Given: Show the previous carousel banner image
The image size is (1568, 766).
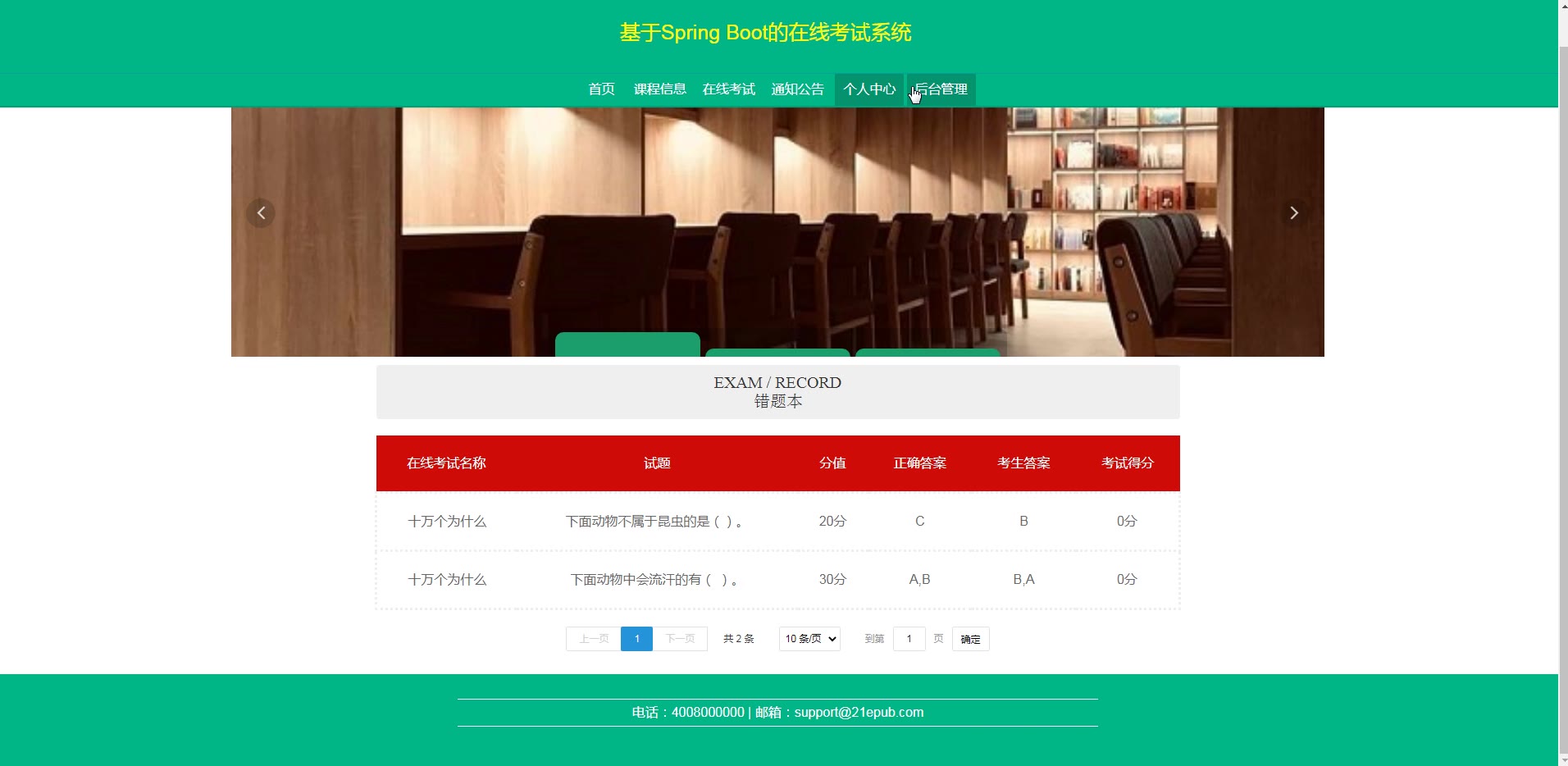Looking at the screenshot, I should point(261,213).
